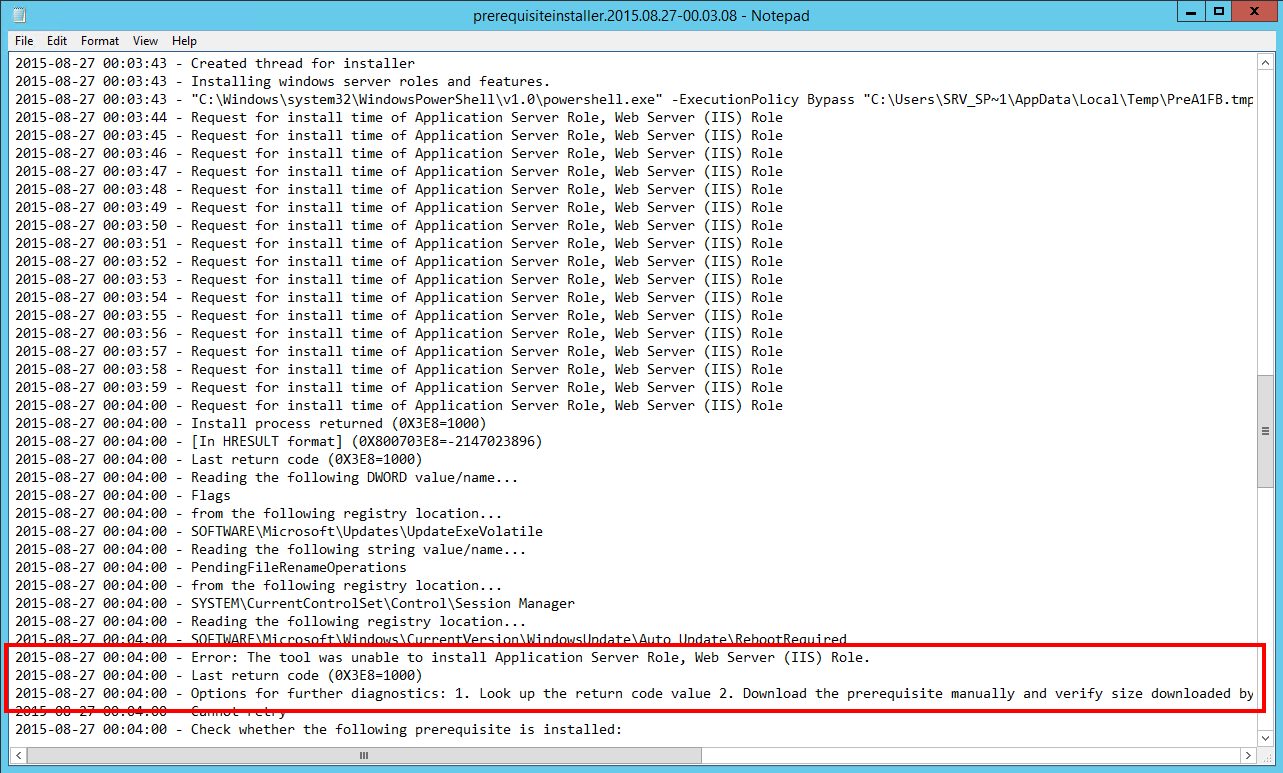Click the 00:03:50 Request for install line
Image resolution: width=1283 pixels, height=773 pixels.
399,225
